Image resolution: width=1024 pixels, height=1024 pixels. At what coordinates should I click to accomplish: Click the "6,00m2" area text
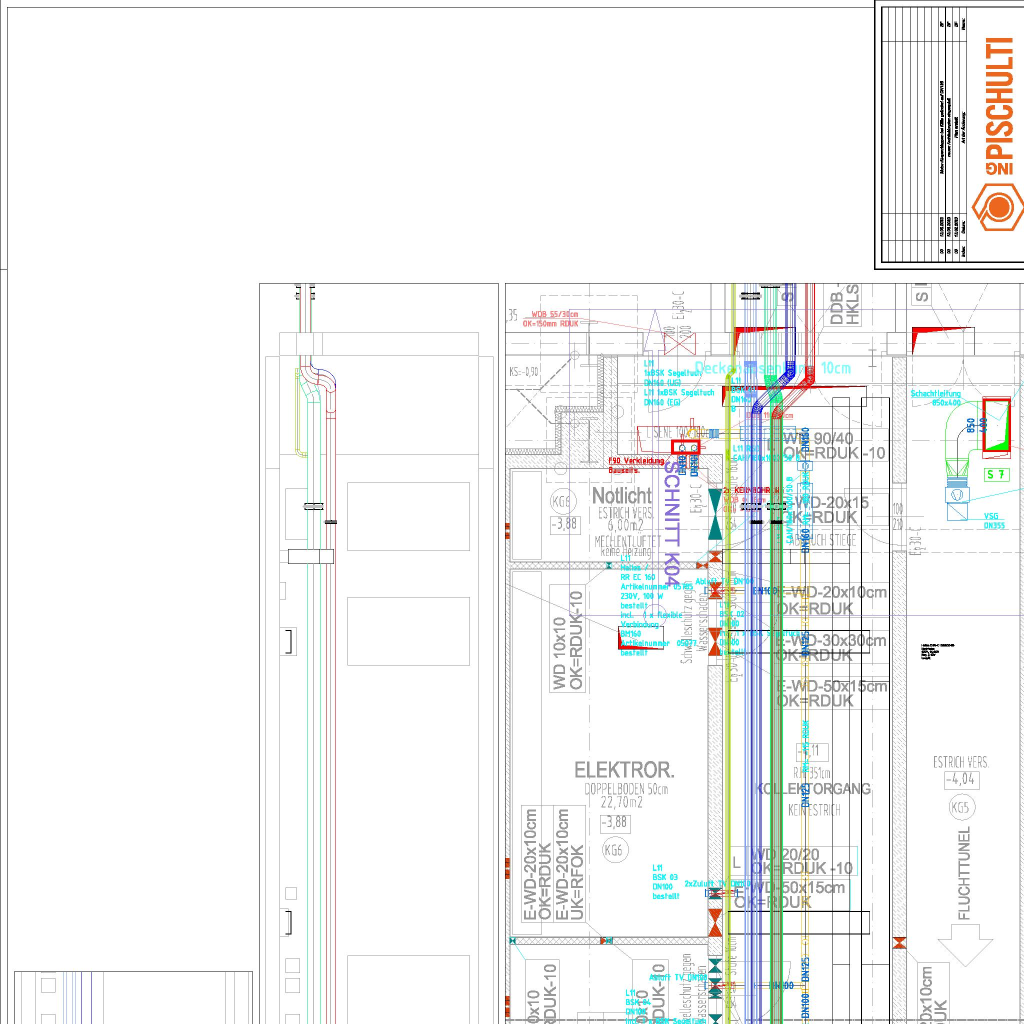tap(626, 526)
